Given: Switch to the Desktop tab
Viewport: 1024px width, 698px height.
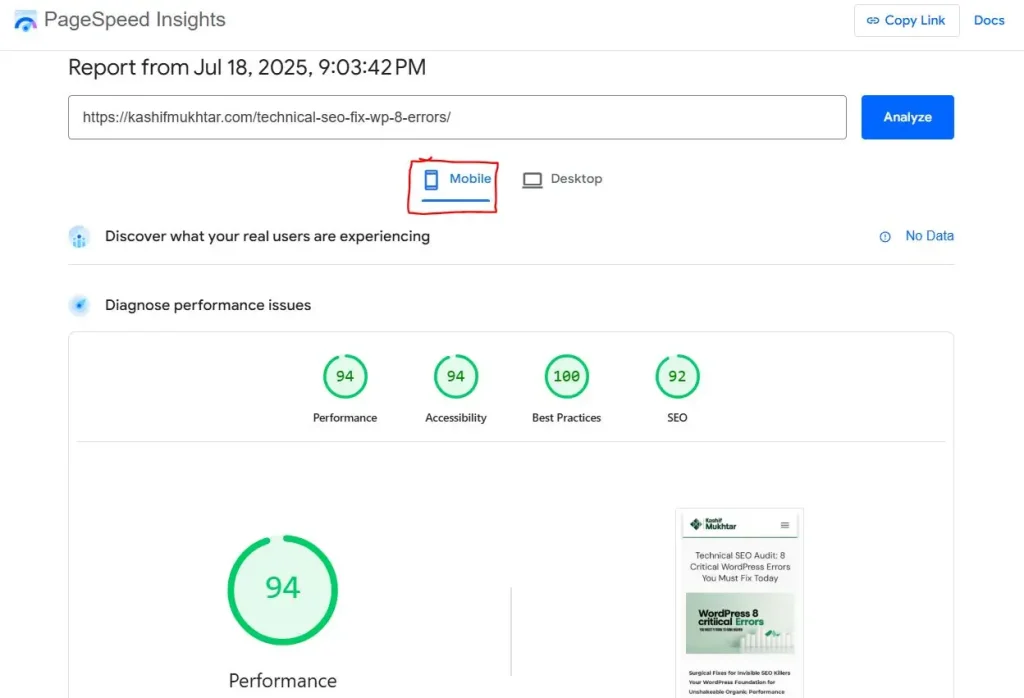Looking at the screenshot, I should click(562, 179).
